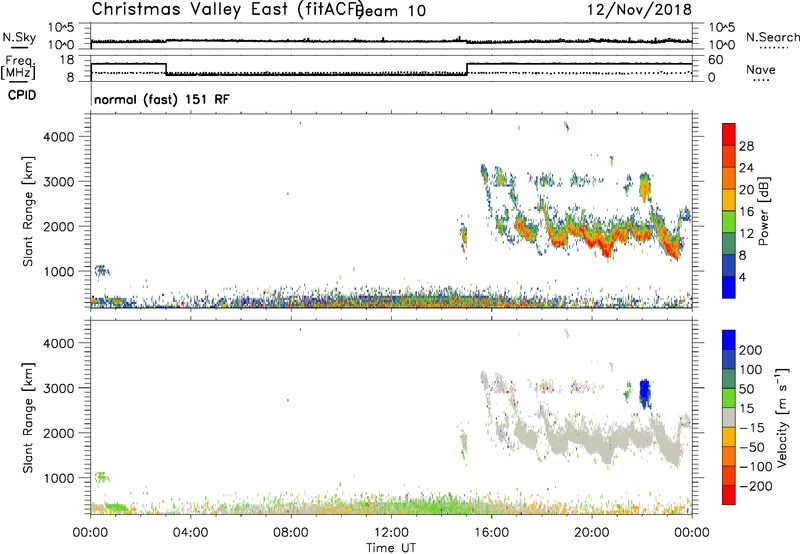
Task: Click the 'N.Search' legend label
Action: (x=772, y=37)
